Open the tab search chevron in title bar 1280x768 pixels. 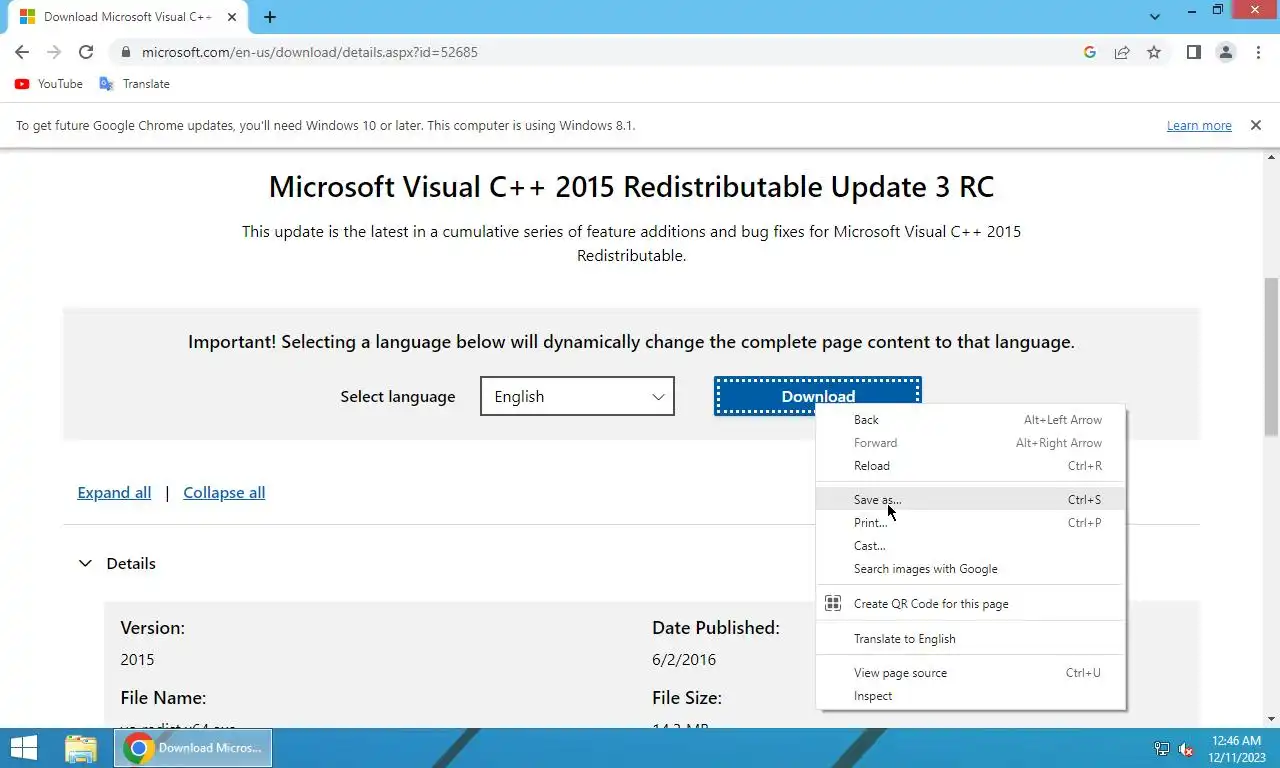click(x=1155, y=17)
